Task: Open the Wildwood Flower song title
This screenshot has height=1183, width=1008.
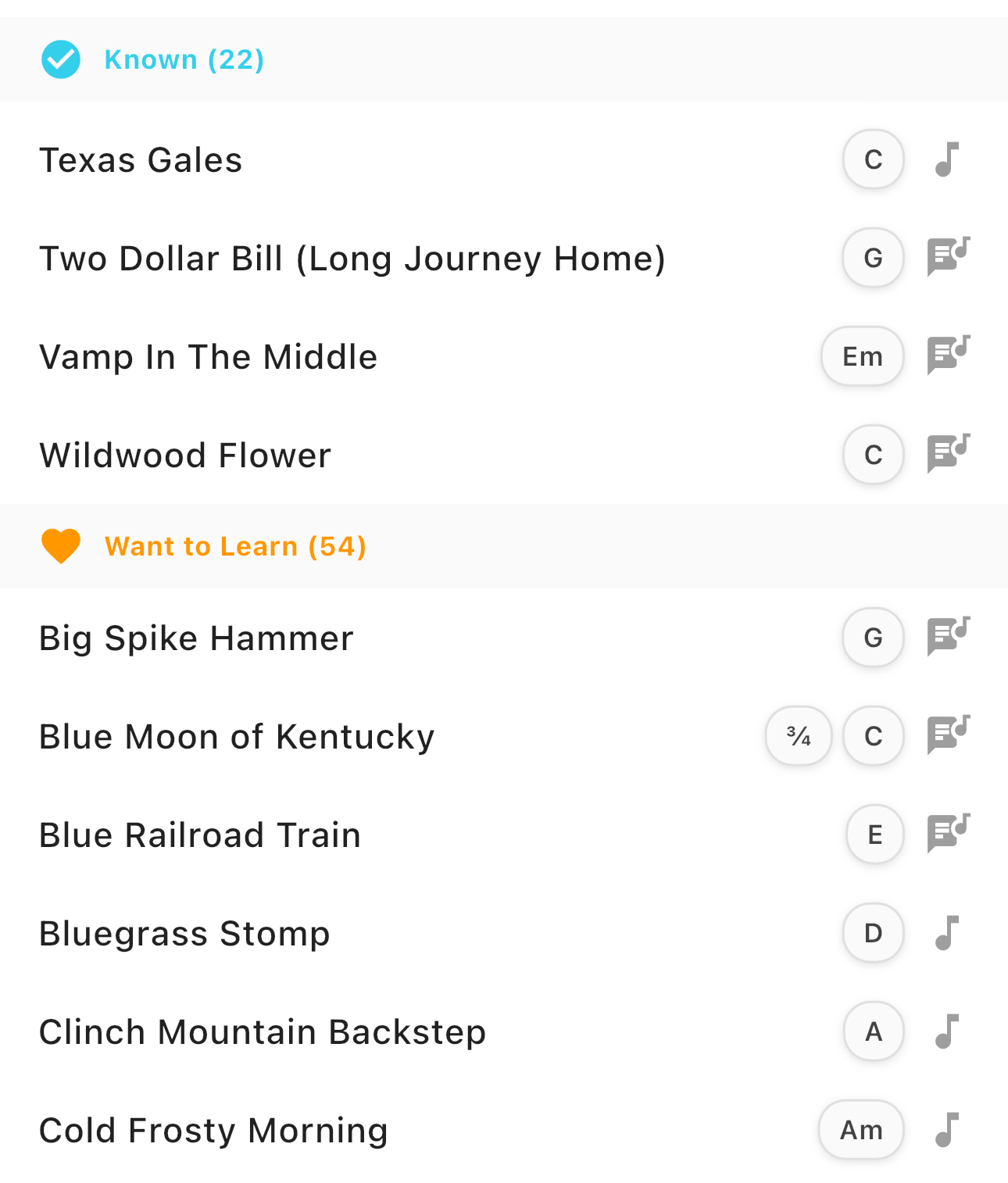Action: 185,455
